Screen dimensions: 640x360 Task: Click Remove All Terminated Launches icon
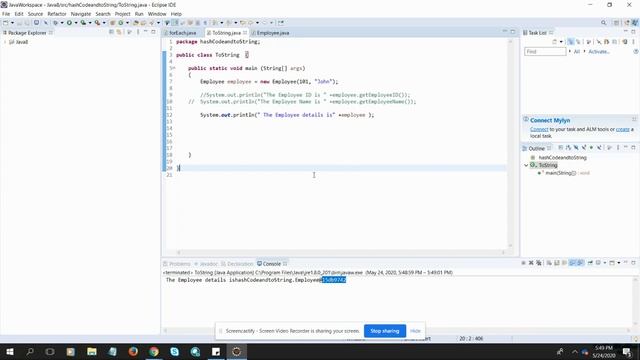pyautogui.click(x=539, y=263)
